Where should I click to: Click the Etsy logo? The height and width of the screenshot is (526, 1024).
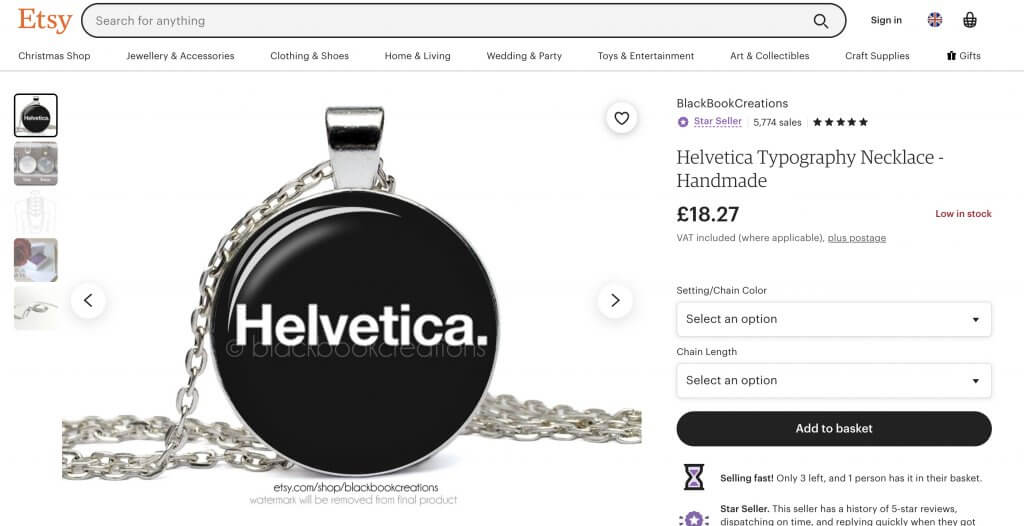(44, 20)
